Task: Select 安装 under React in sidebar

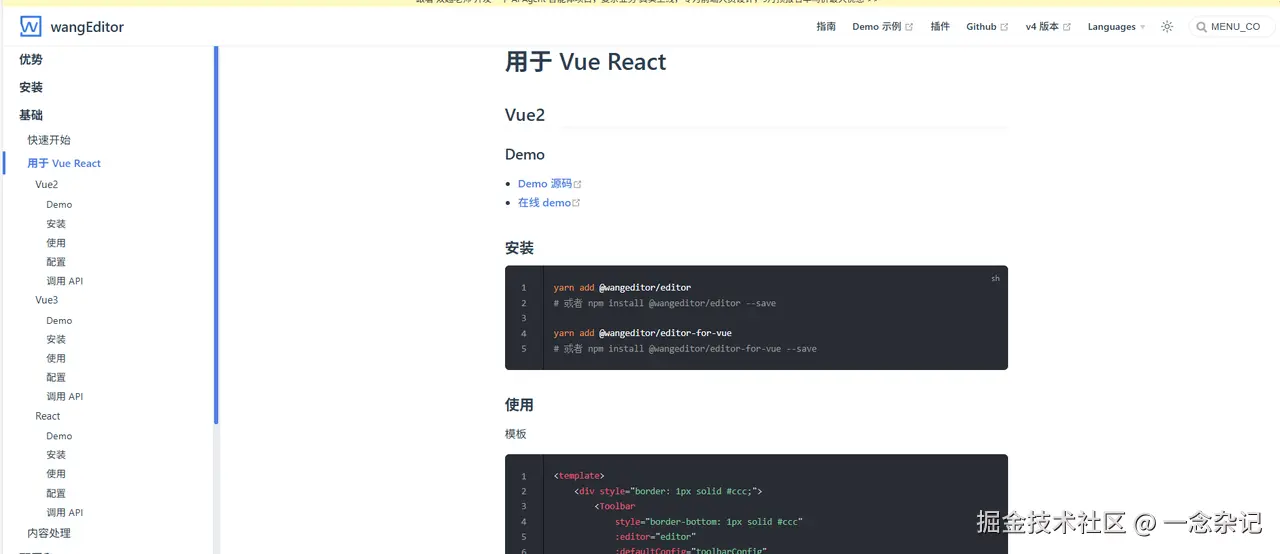Action: point(56,455)
